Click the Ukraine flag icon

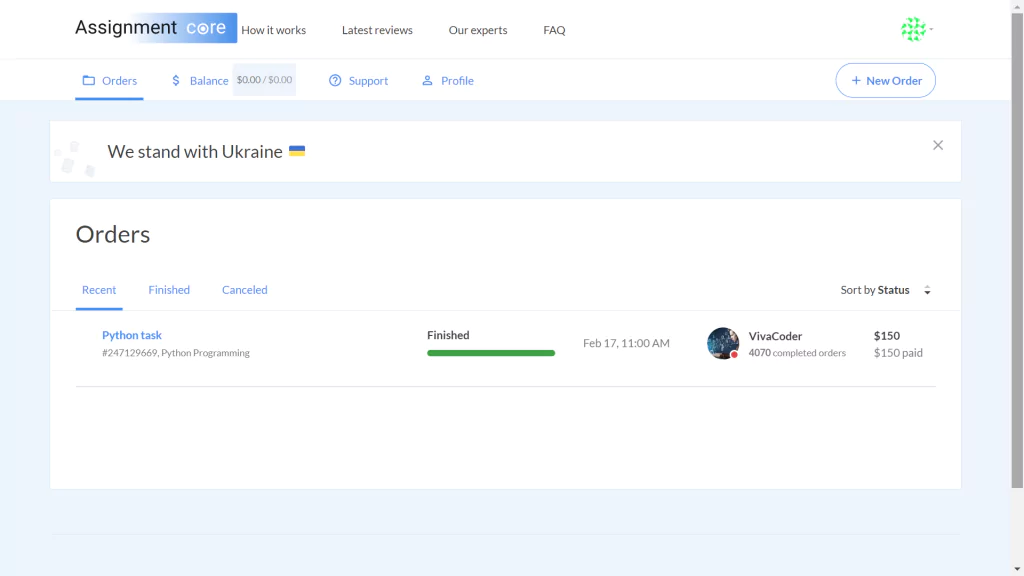297,151
